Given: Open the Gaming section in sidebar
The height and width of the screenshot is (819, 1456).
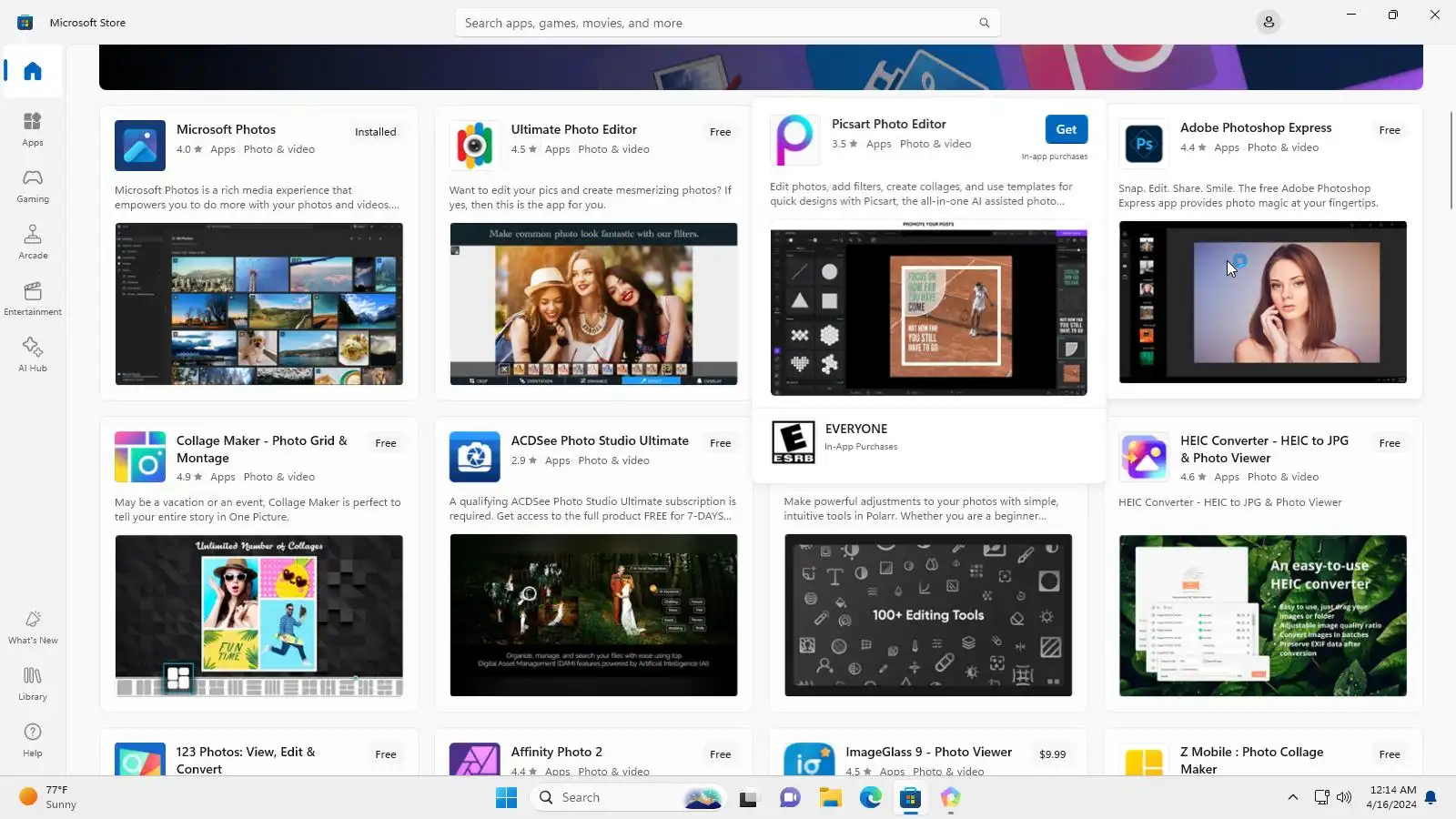Looking at the screenshot, I should tap(33, 185).
